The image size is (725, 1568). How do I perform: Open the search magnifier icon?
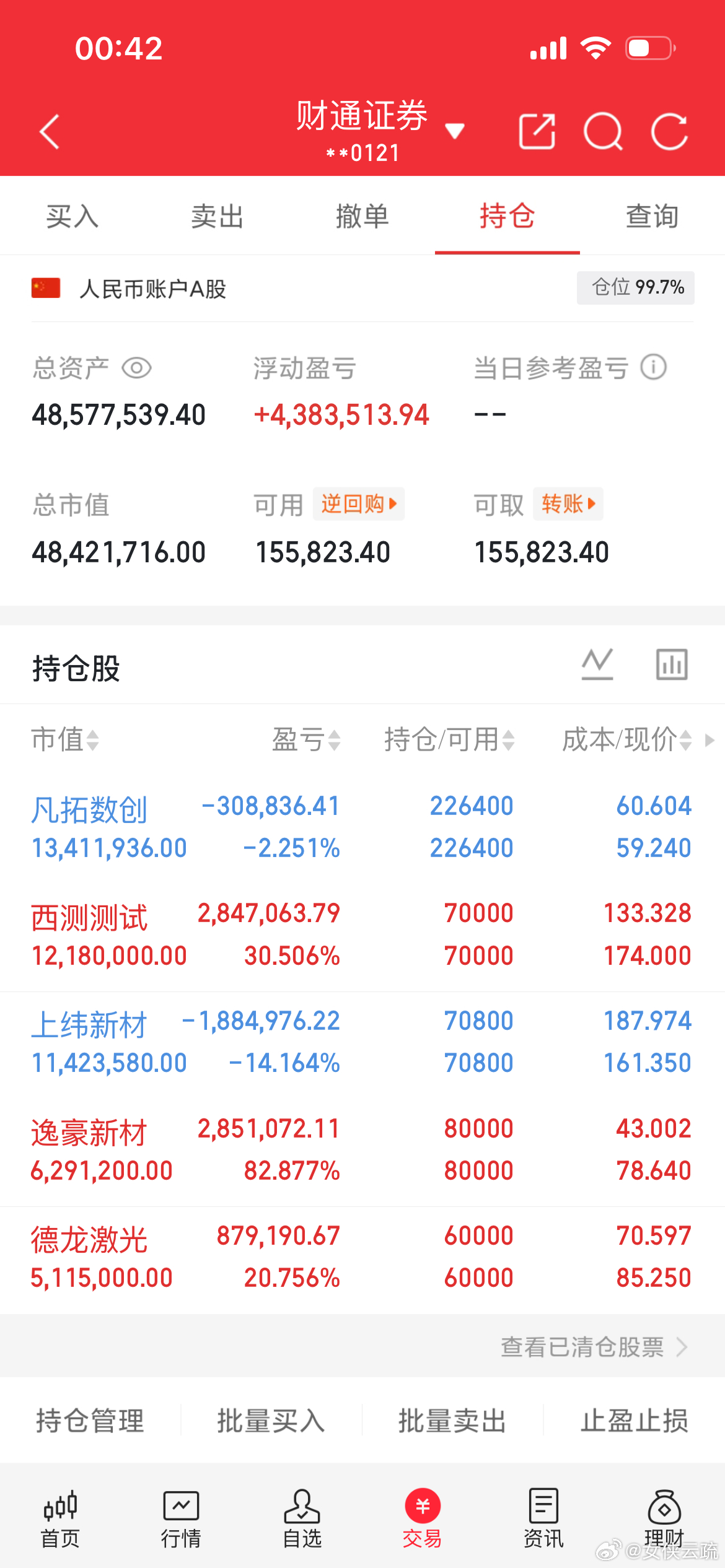pyautogui.click(x=603, y=132)
